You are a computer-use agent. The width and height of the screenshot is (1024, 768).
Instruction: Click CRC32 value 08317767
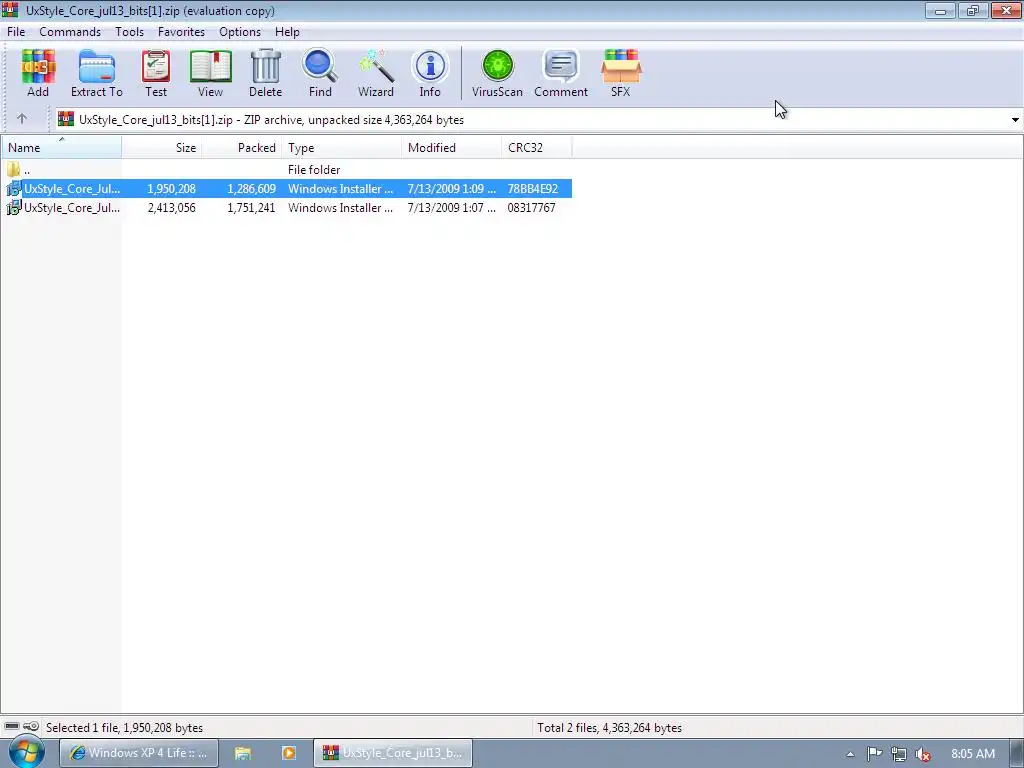[532, 208]
